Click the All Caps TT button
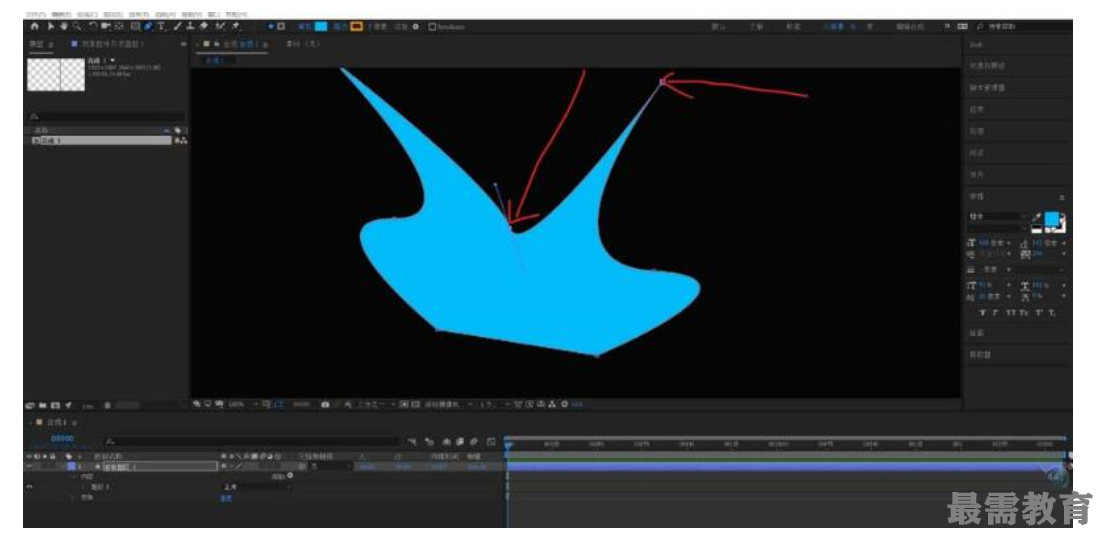The height and width of the screenshot is (548, 1099). [1012, 313]
